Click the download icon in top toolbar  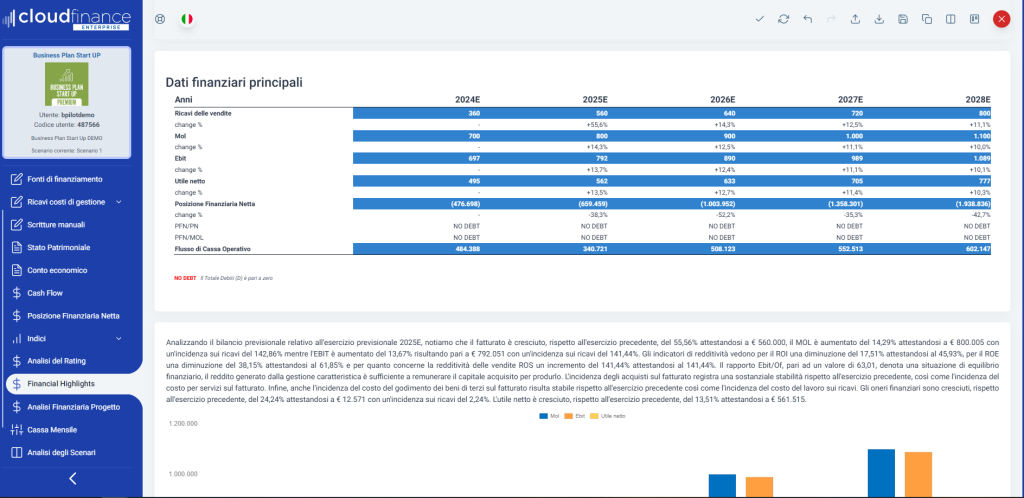pyautogui.click(x=879, y=19)
